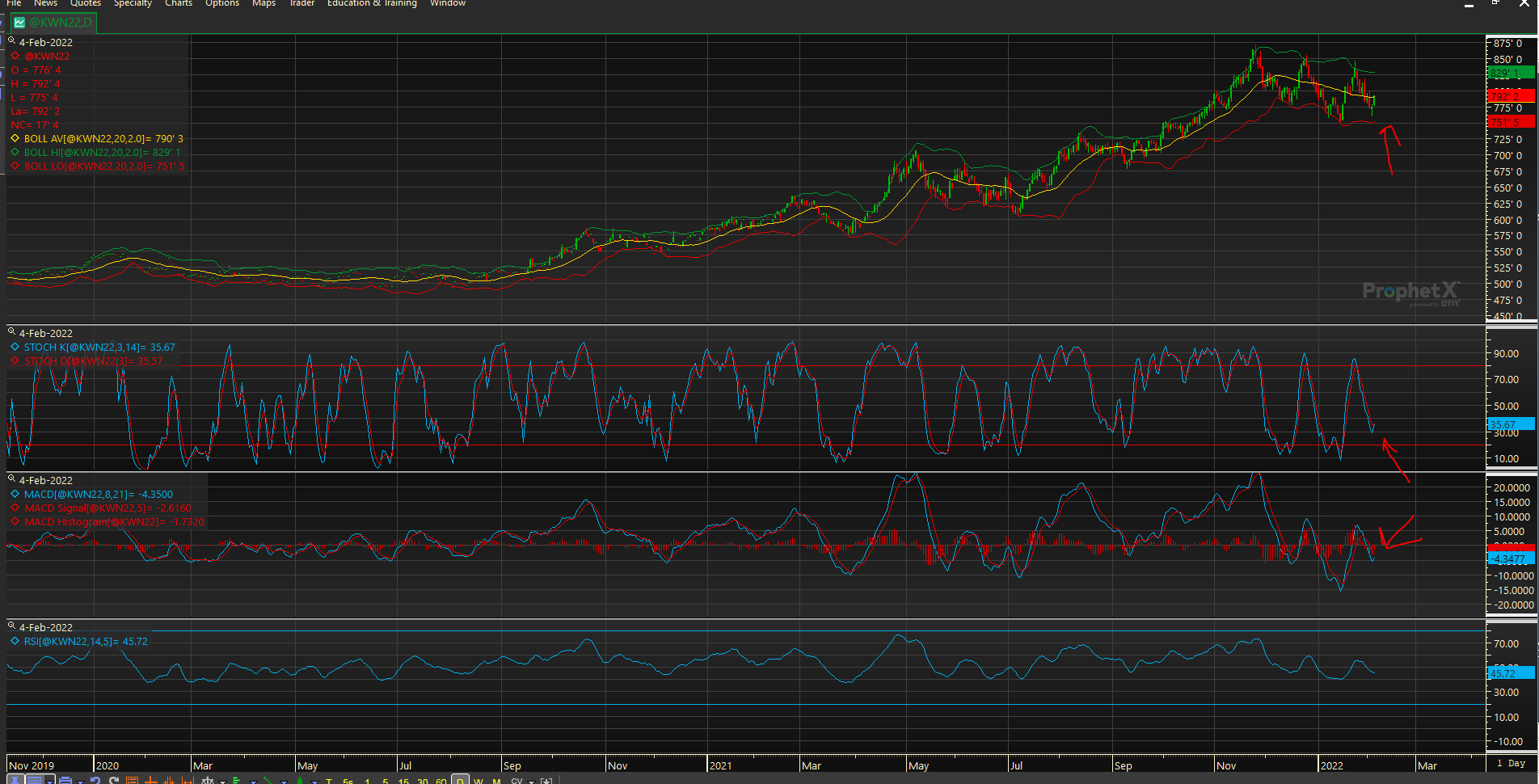Click the blue diamond beside STOCH K
The height and width of the screenshot is (784, 1539).
pyautogui.click(x=15, y=347)
